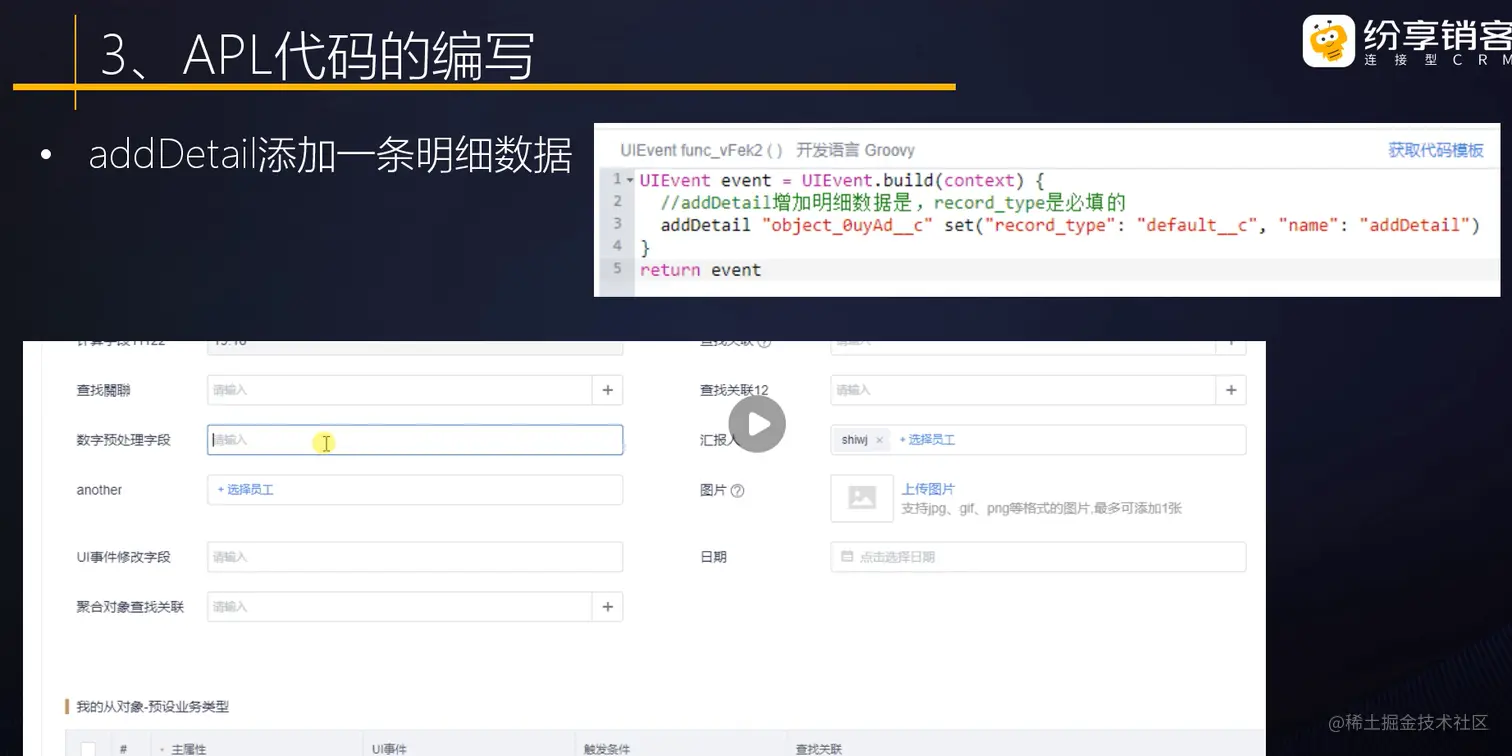Viewport: 1512px width, 756px height.
Task: Click the UI事件修改字段 input field
Action: [415, 557]
